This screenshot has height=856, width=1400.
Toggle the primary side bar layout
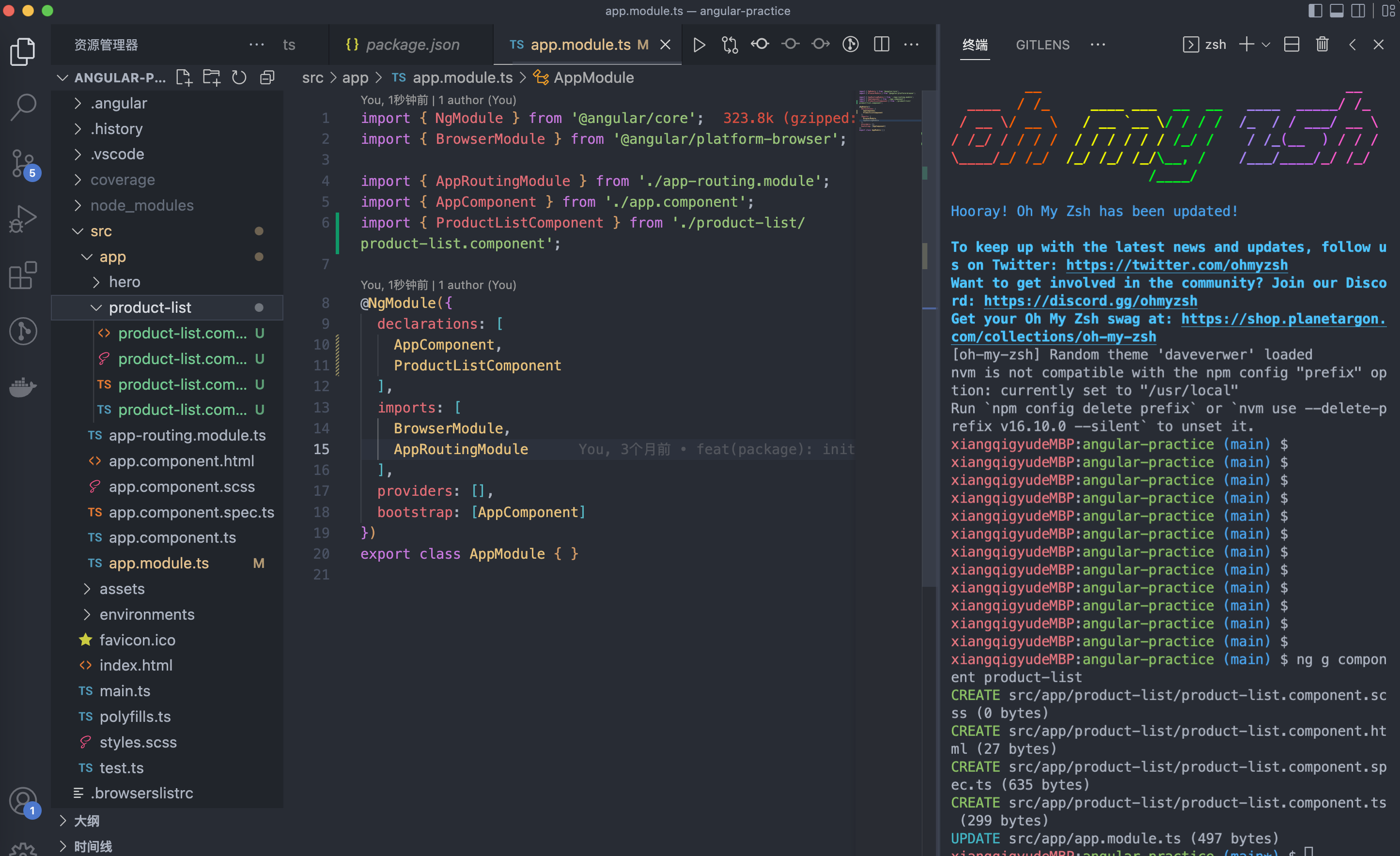tap(1315, 11)
